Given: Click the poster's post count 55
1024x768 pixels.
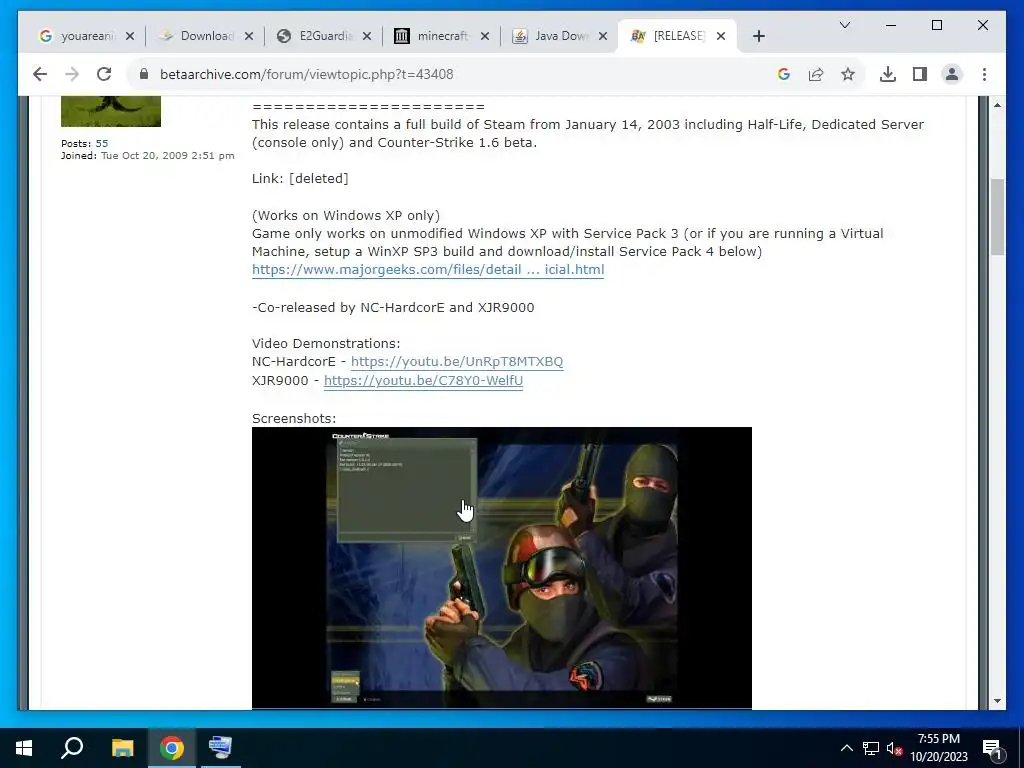Looking at the screenshot, I should coord(102,144).
